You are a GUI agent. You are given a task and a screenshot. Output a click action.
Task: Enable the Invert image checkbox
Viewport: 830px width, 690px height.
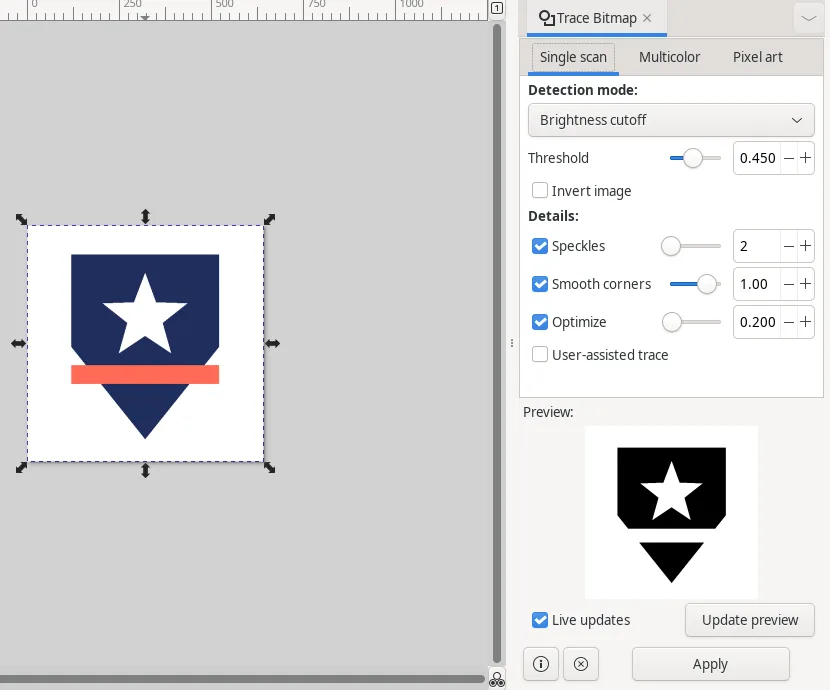(539, 190)
